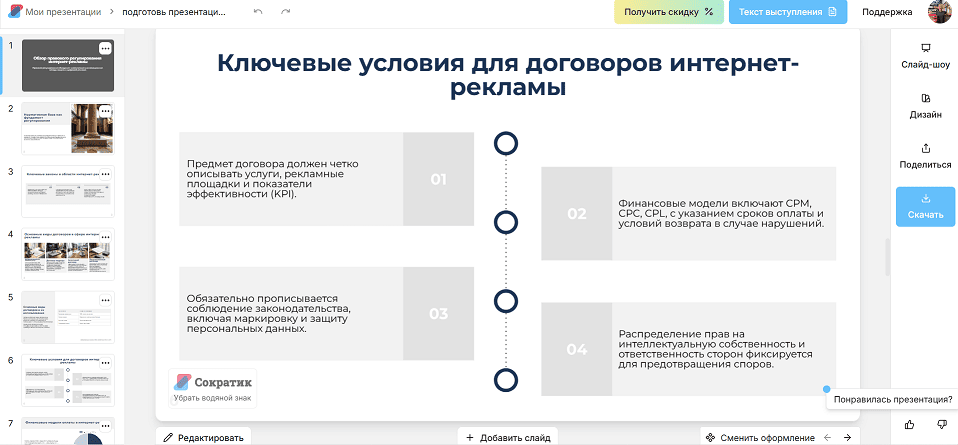Redo the last action
This screenshot has width=958, height=445.
pyautogui.click(x=285, y=12)
